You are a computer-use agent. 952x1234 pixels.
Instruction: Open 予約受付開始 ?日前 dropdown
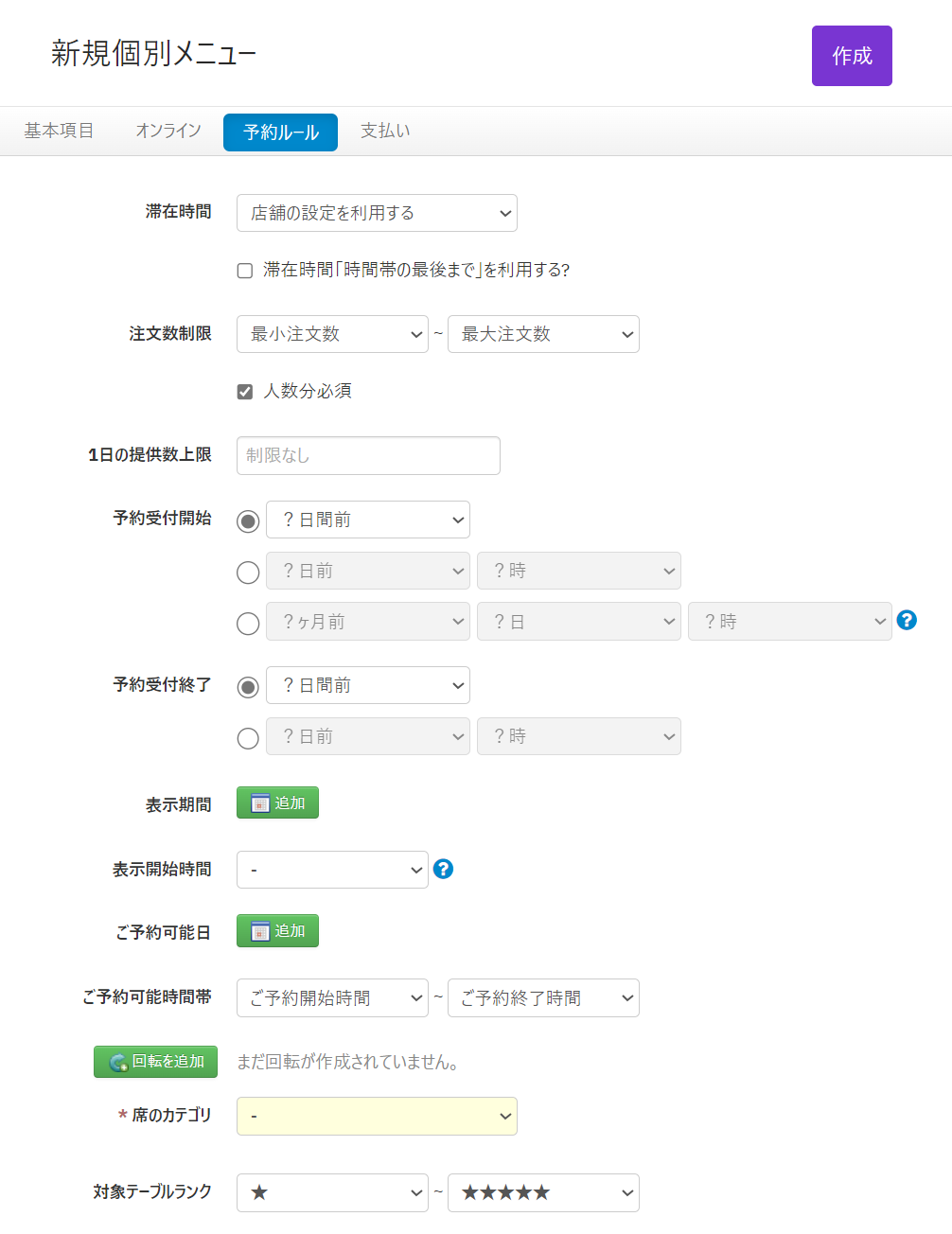pyautogui.click(x=368, y=571)
